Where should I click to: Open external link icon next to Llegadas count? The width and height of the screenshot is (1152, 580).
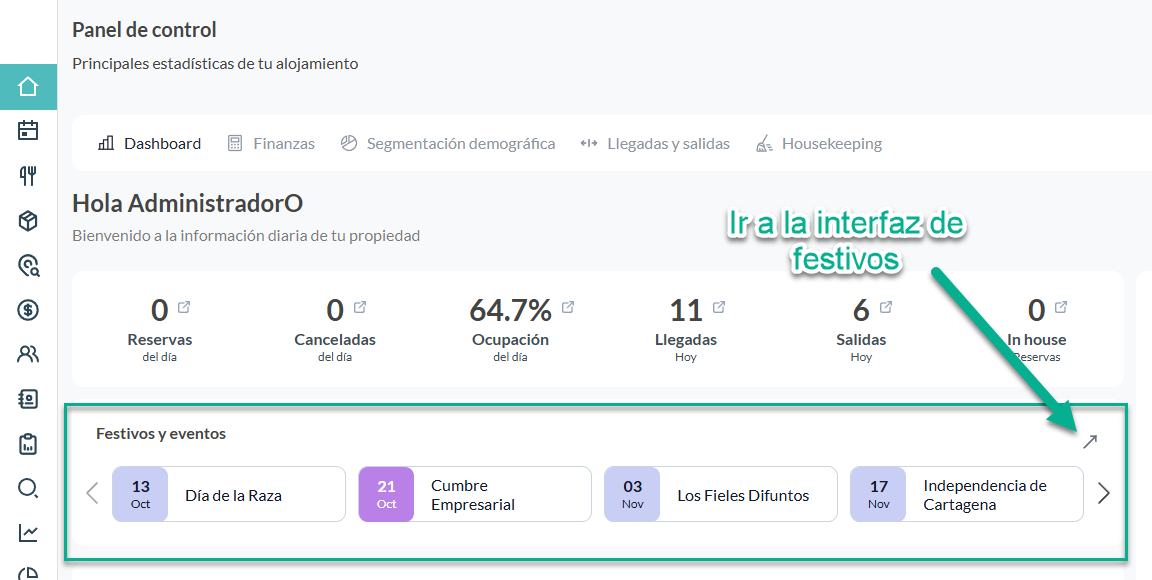click(x=719, y=307)
